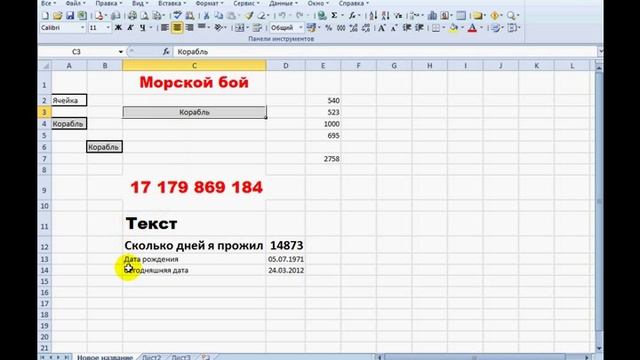Select cell with value 2758
Viewport: 640px width, 360px height.
[323, 159]
